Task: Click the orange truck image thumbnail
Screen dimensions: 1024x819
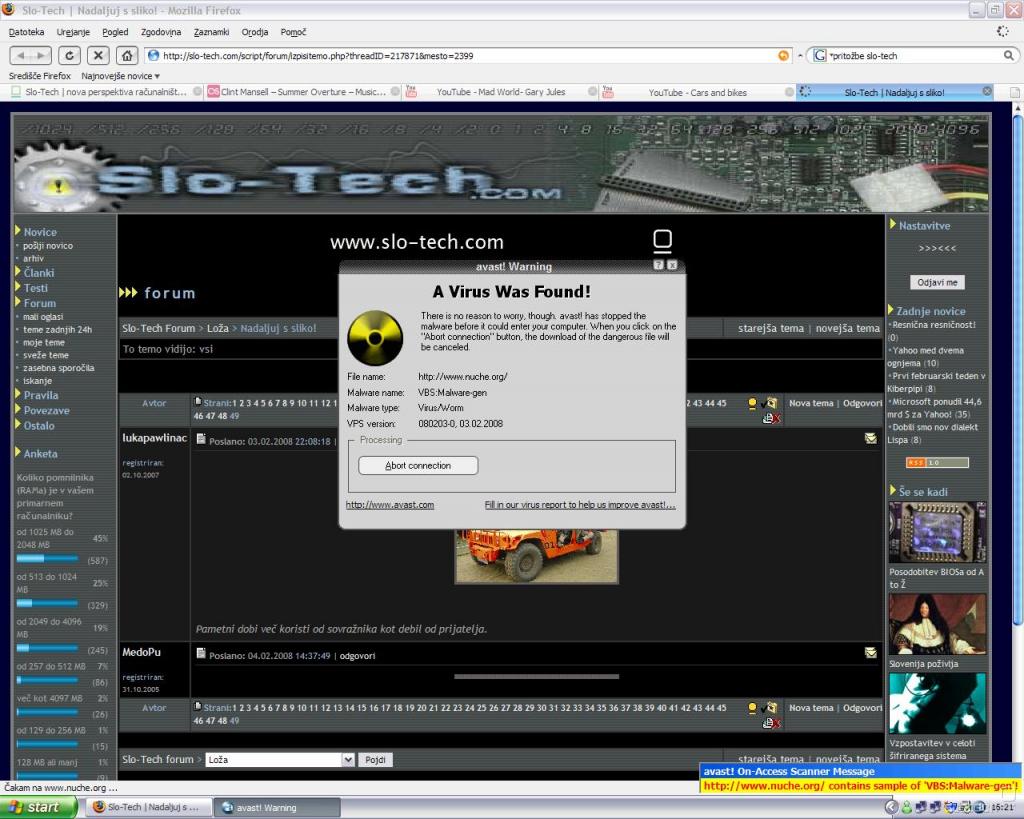Action: click(536, 556)
